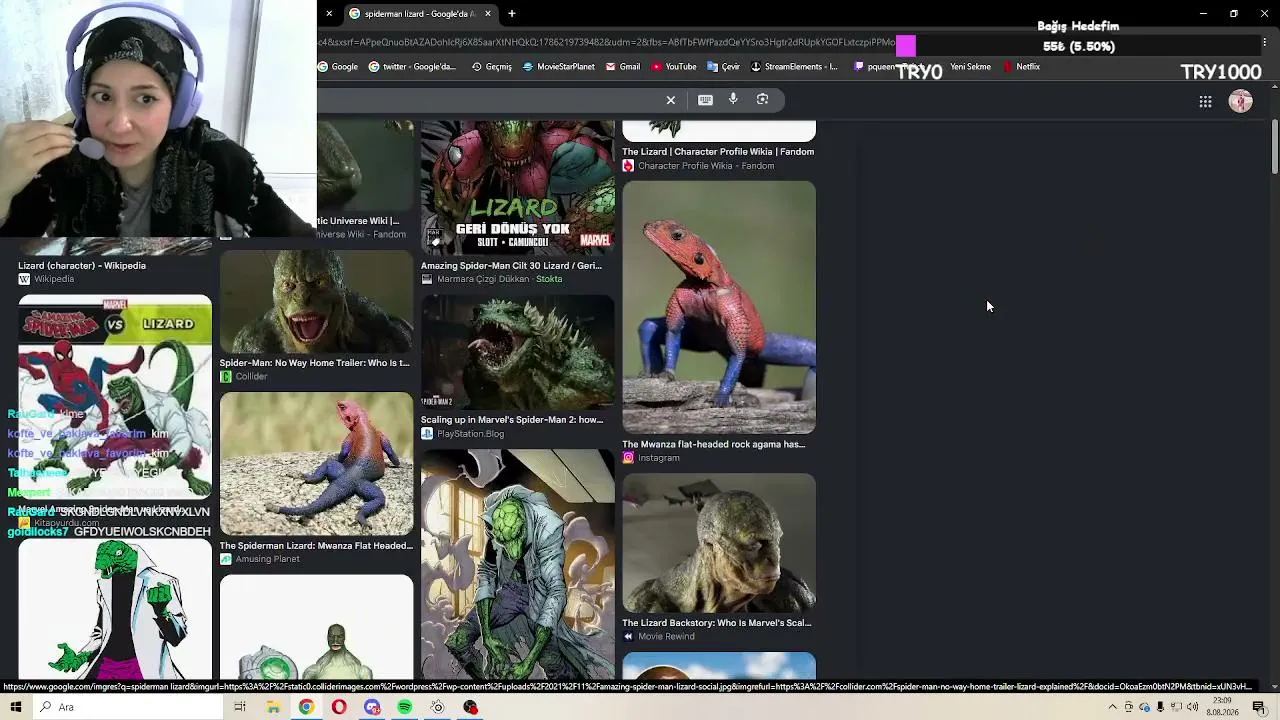
Task: Open 'Amazing Spider-Man Cilt 30 Lizard' title
Action: (x=511, y=266)
